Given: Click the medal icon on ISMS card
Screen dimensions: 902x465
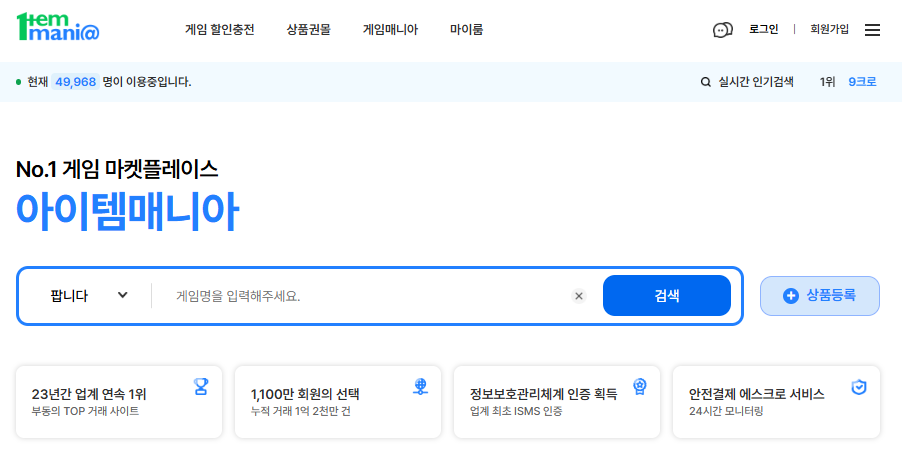Looking at the screenshot, I should [x=640, y=386].
